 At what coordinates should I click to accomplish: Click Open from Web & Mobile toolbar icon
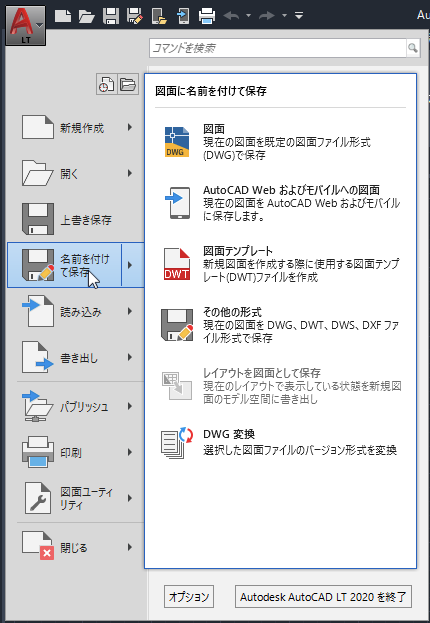pos(159,16)
